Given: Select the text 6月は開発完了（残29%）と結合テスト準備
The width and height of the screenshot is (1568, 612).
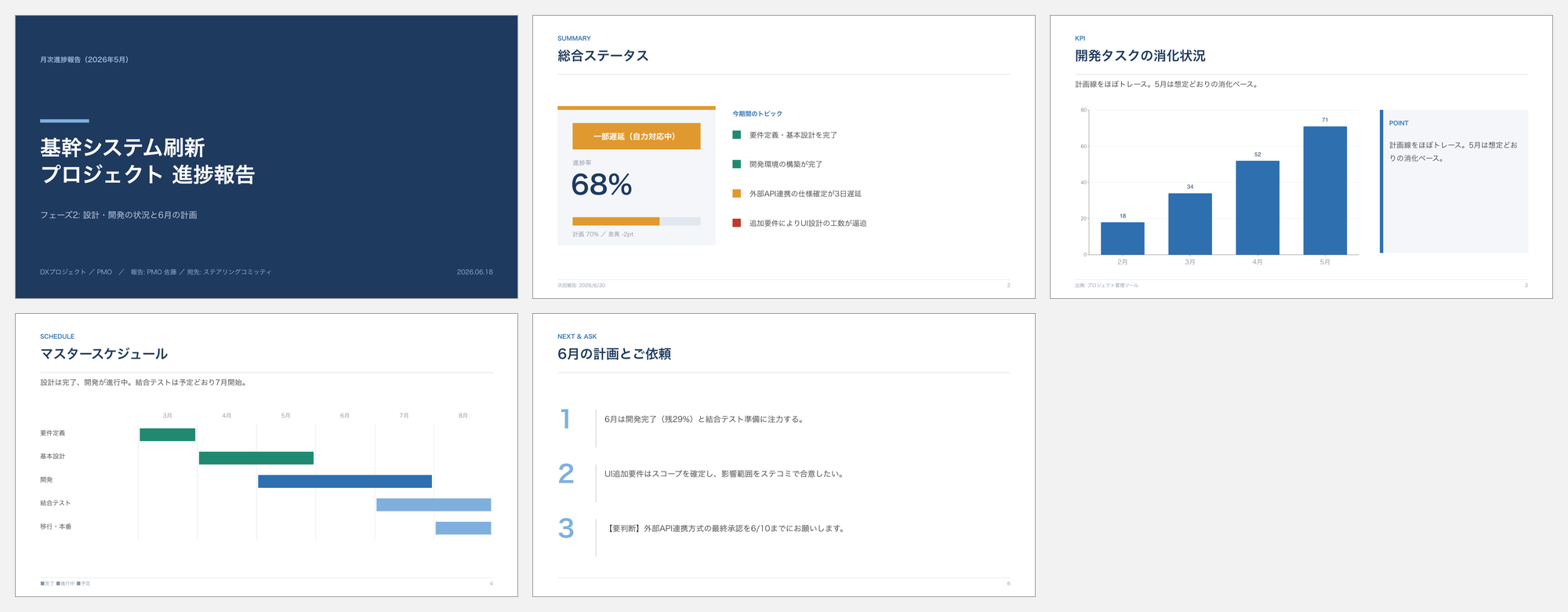Looking at the screenshot, I should point(705,419).
